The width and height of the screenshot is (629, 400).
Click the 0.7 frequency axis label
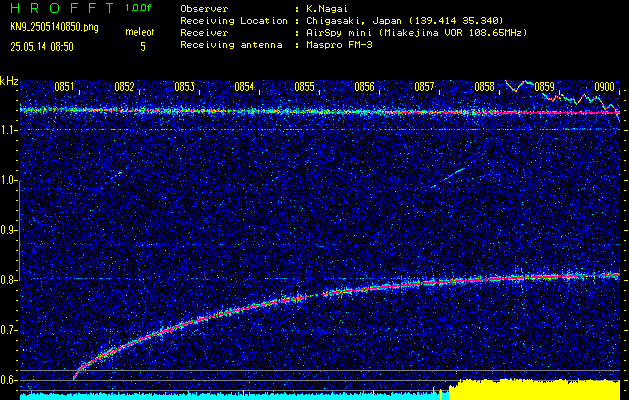point(9,330)
